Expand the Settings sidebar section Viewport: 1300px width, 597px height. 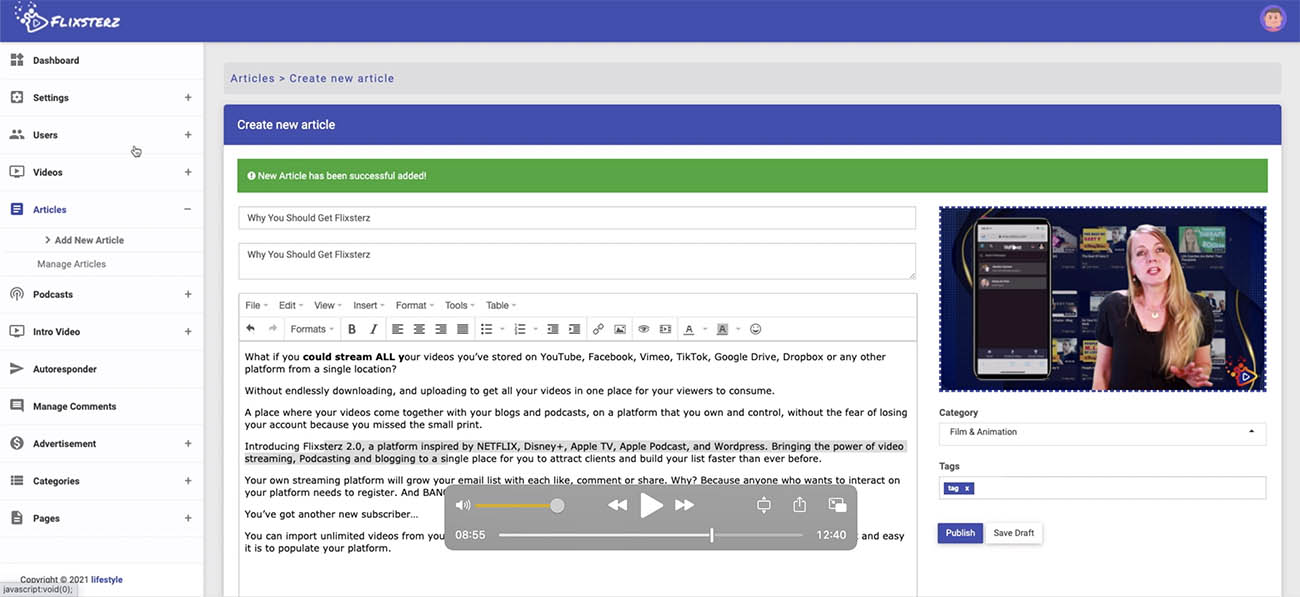[188, 98]
